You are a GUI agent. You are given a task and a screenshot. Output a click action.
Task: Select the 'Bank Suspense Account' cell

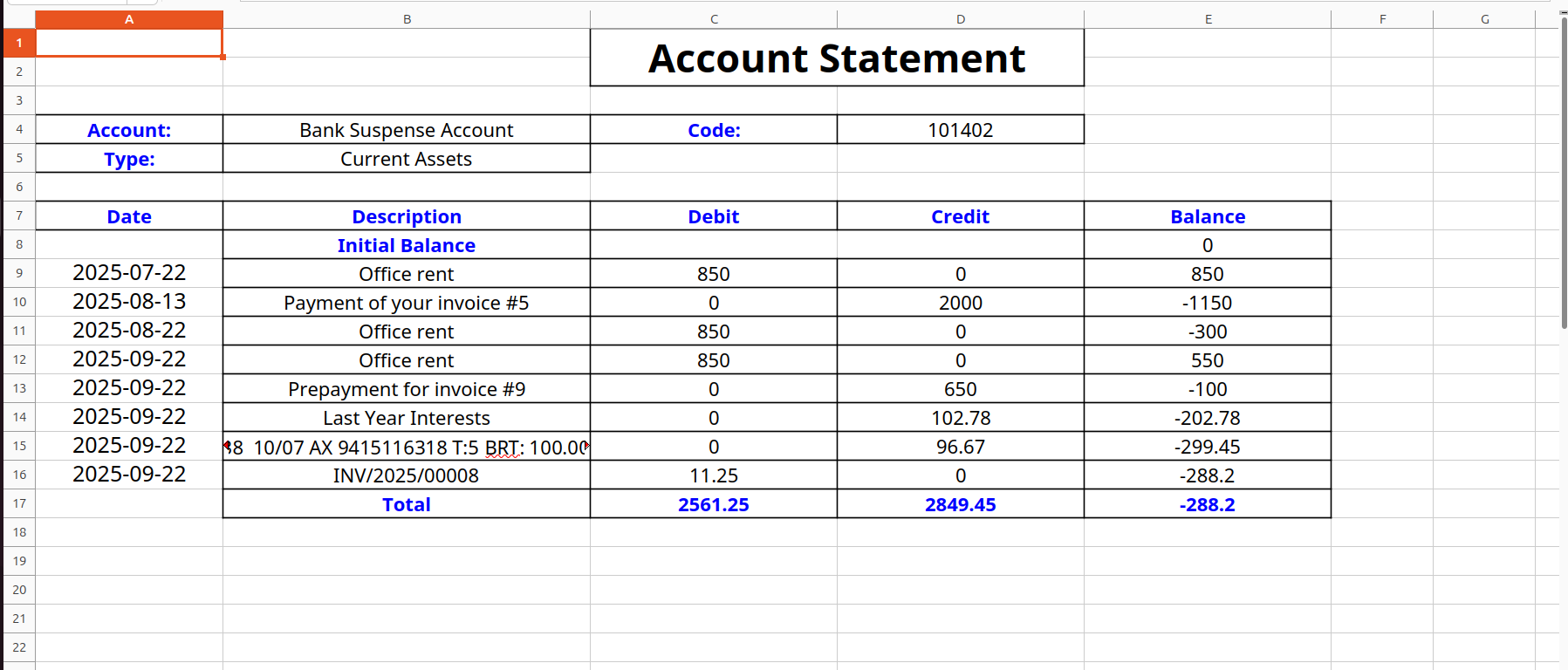[407, 129]
